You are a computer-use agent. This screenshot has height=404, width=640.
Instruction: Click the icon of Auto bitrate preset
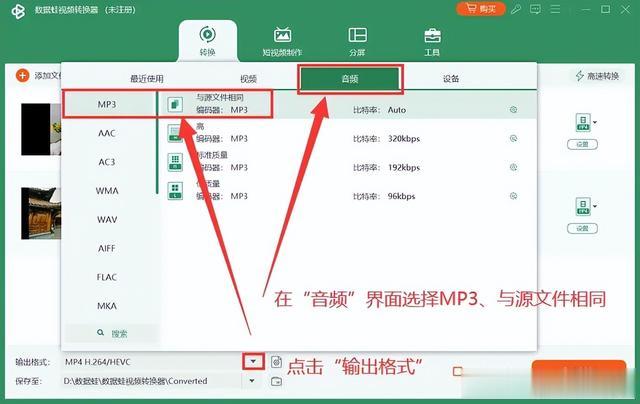[x=175, y=104]
